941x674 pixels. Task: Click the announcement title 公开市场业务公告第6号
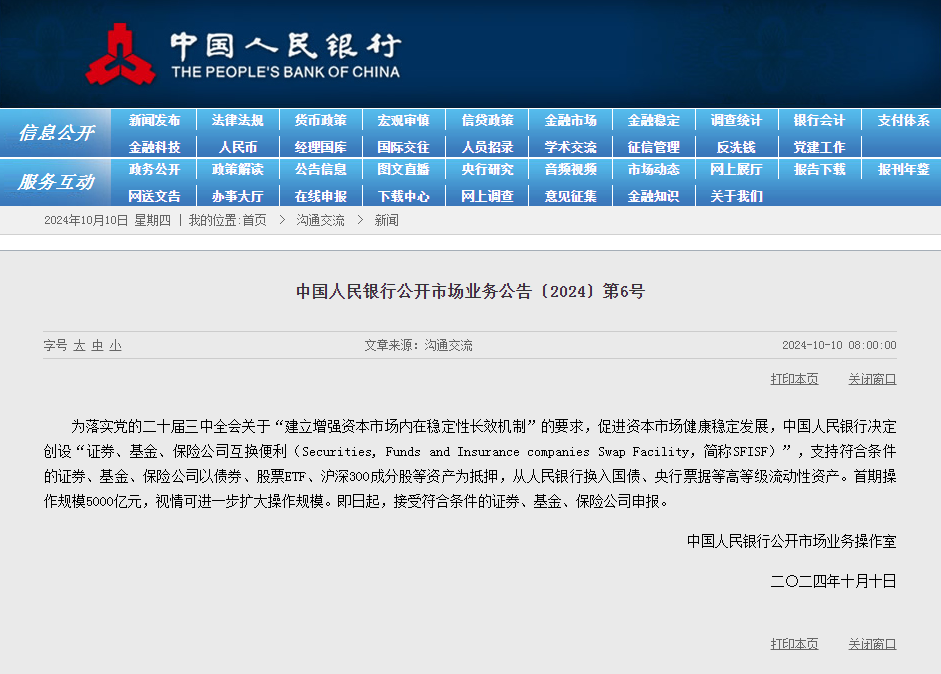470,292
